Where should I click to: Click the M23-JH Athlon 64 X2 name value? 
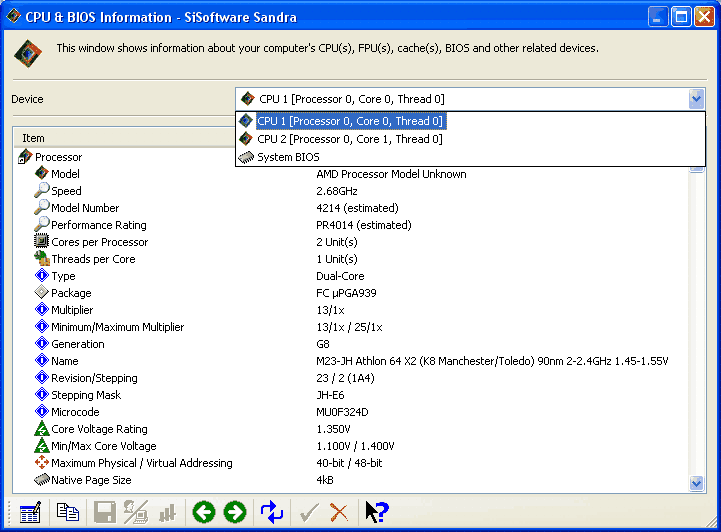point(492,361)
